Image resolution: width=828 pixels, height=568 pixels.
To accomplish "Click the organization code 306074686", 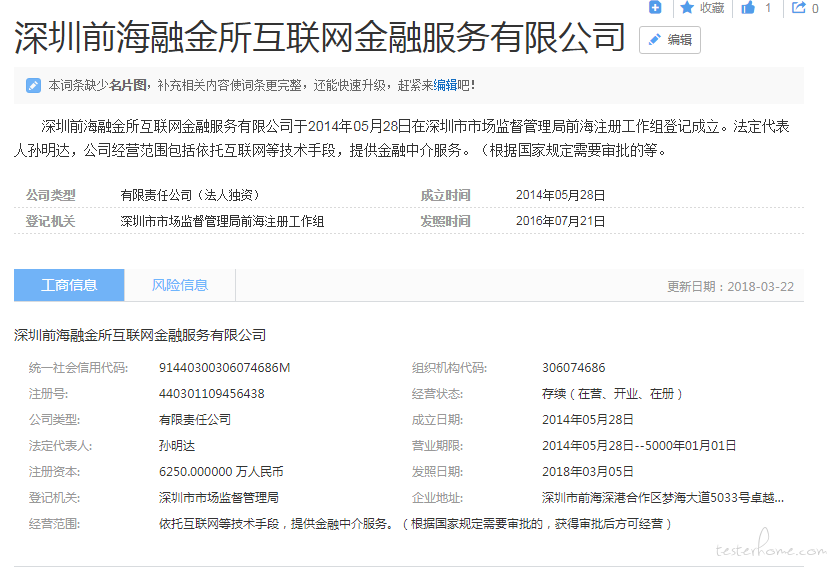I will tap(573, 367).
